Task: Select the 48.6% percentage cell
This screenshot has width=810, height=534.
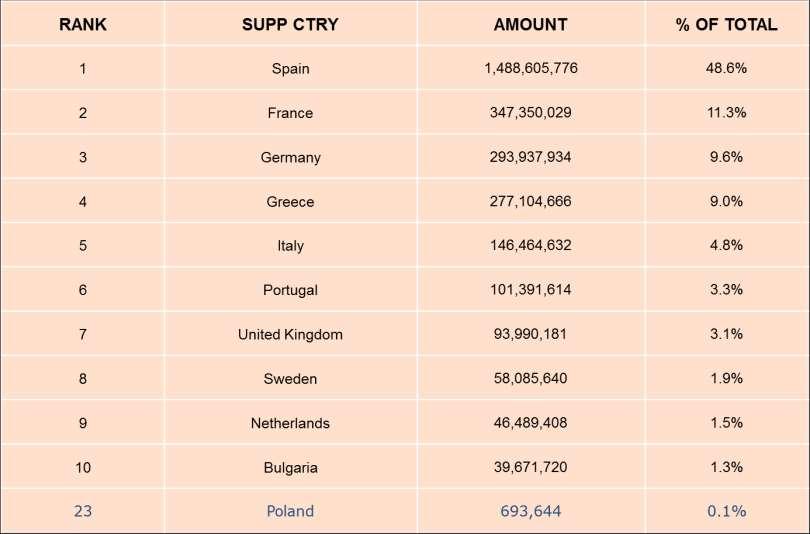Action: click(726, 68)
